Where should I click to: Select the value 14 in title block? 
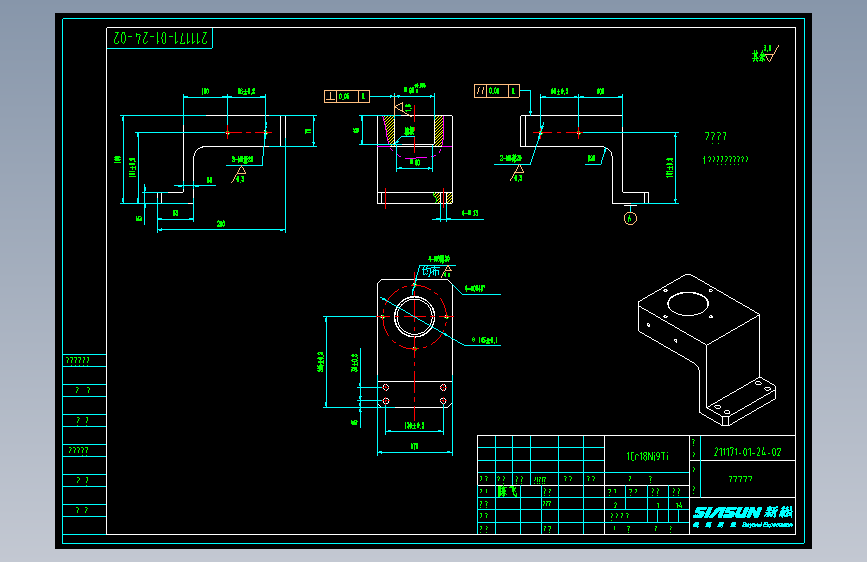678,505
